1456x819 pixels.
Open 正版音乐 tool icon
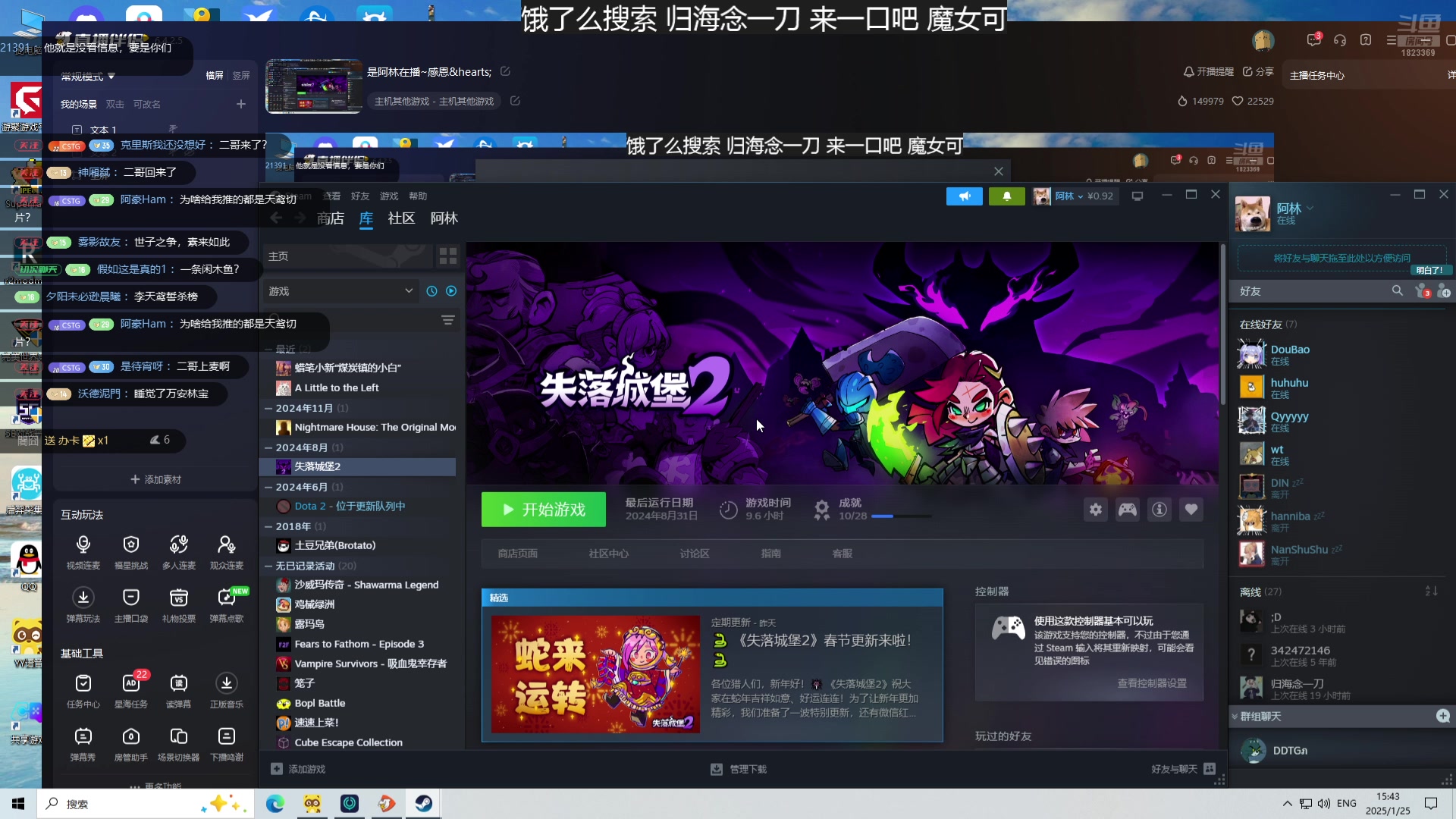pyautogui.click(x=227, y=691)
